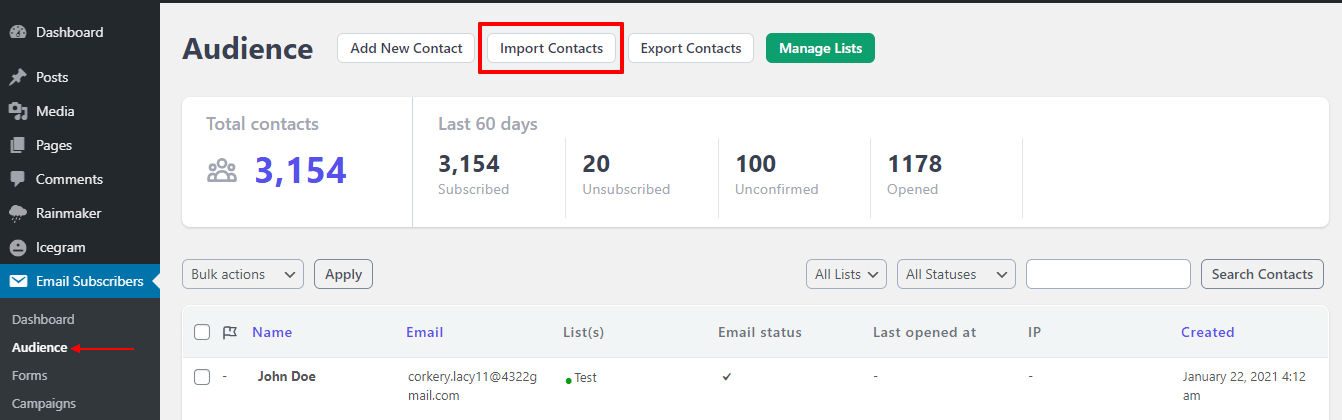Open the All Statuses filter dropdown

[956, 274]
